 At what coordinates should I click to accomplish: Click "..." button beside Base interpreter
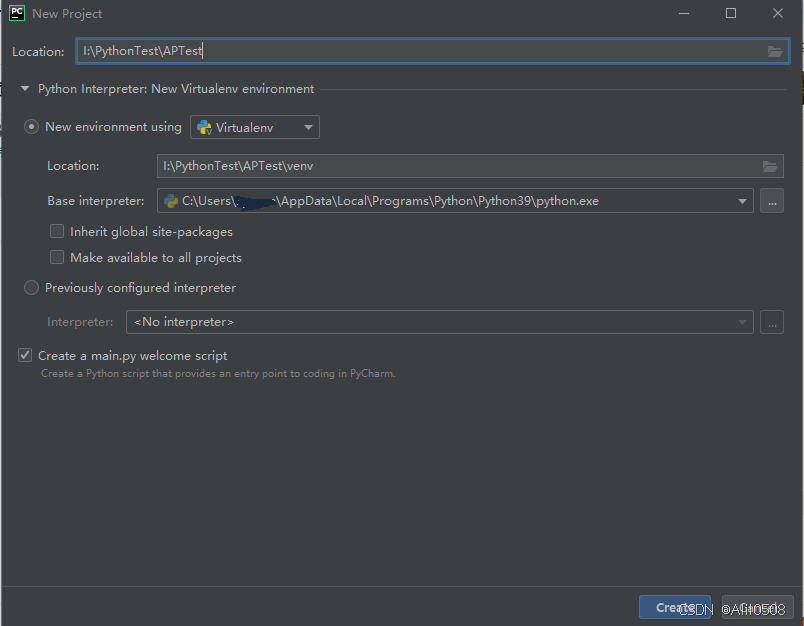tap(771, 200)
